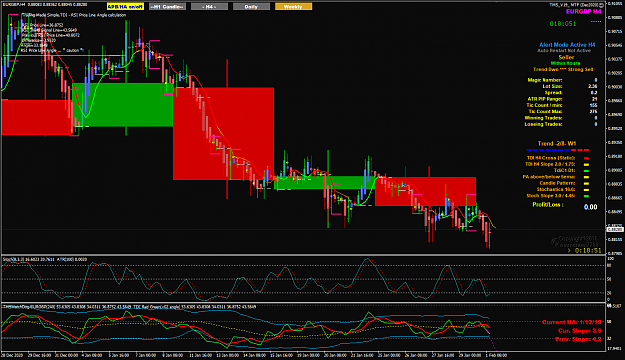This screenshot has height=360, width=625.
Task: Click the Current HA red label
Action: pyautogui.click(x=572, y=322)
